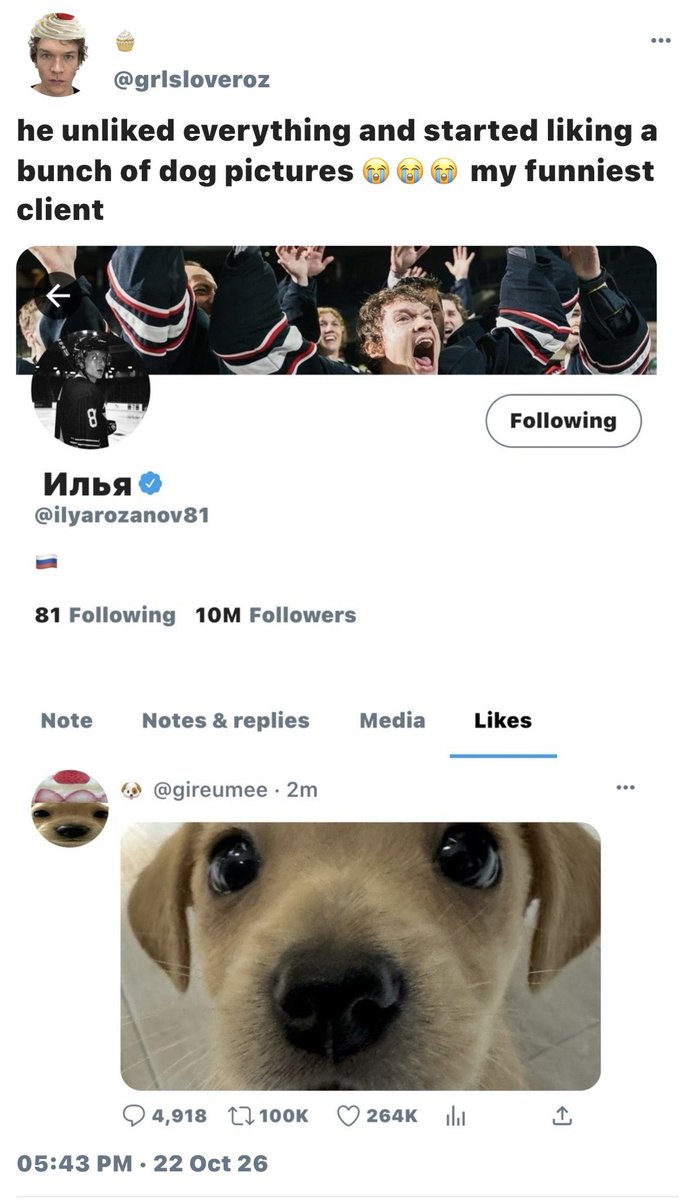This screenshot has width=695, height=1200.
Task: Switch to the Note tab
Action: click(x=67, y=721)
